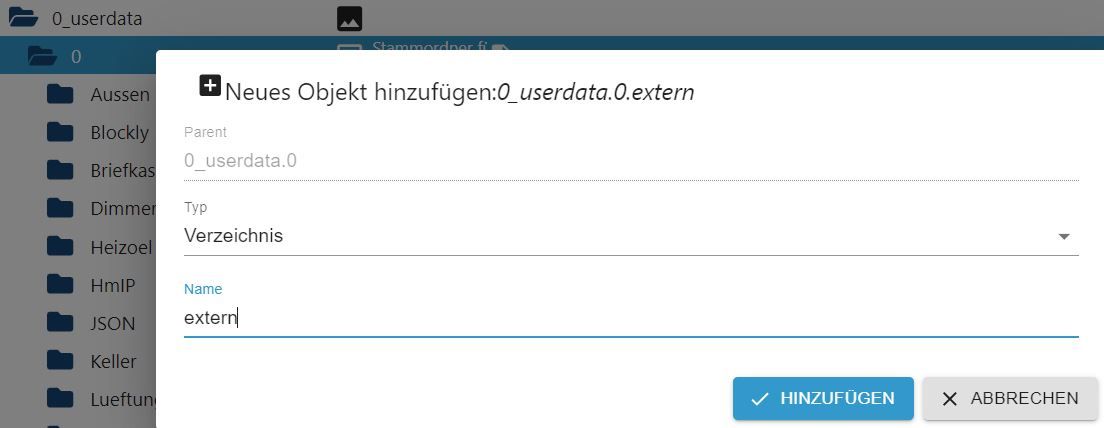
Task: Click the 0_userdata open folder icon
Action: pyautogui.click(x=23, y=18)
